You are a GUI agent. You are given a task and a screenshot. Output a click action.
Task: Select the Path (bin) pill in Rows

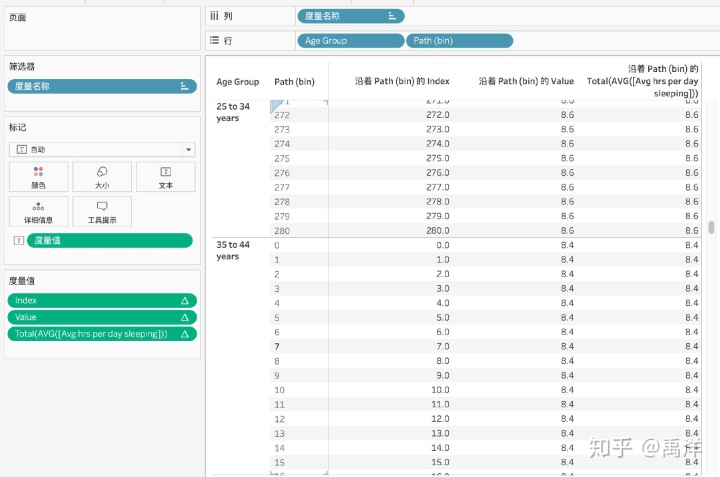tap(458, 41)
